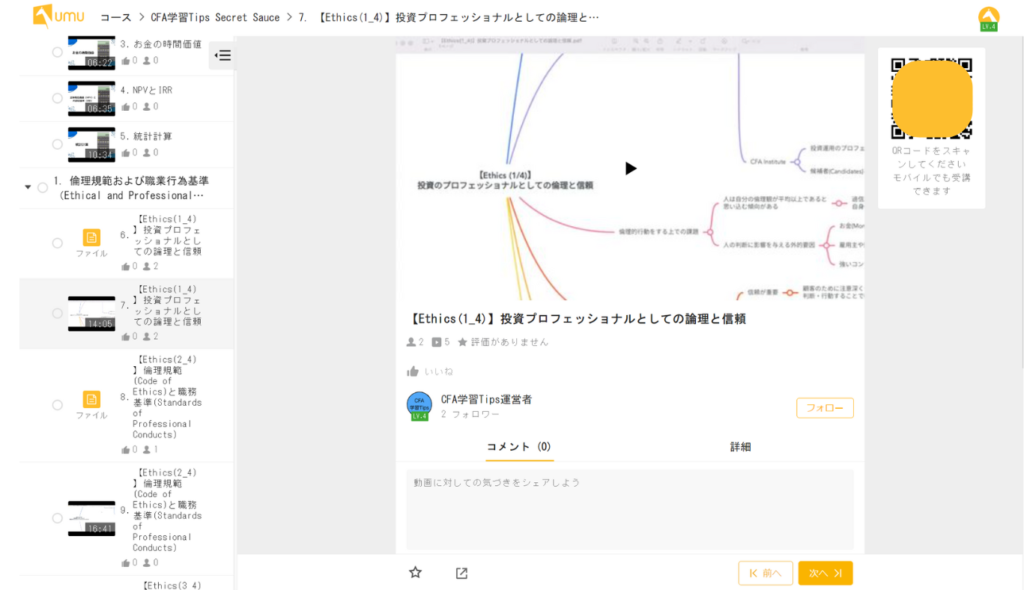Select radio for item 9 Ethics(2_4) video

tap(57, 518)
